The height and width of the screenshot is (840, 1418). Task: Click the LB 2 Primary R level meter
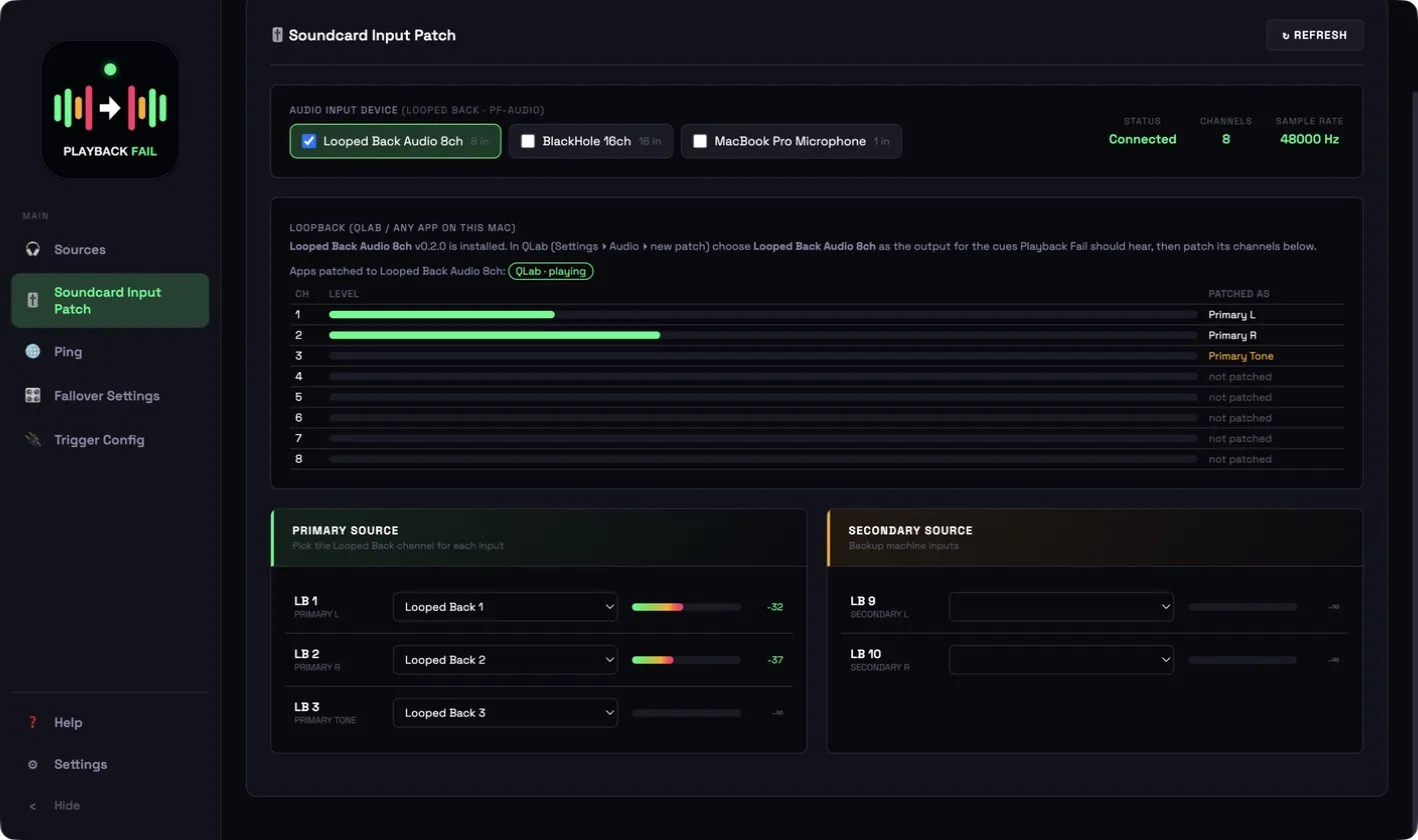coord(686,660)
